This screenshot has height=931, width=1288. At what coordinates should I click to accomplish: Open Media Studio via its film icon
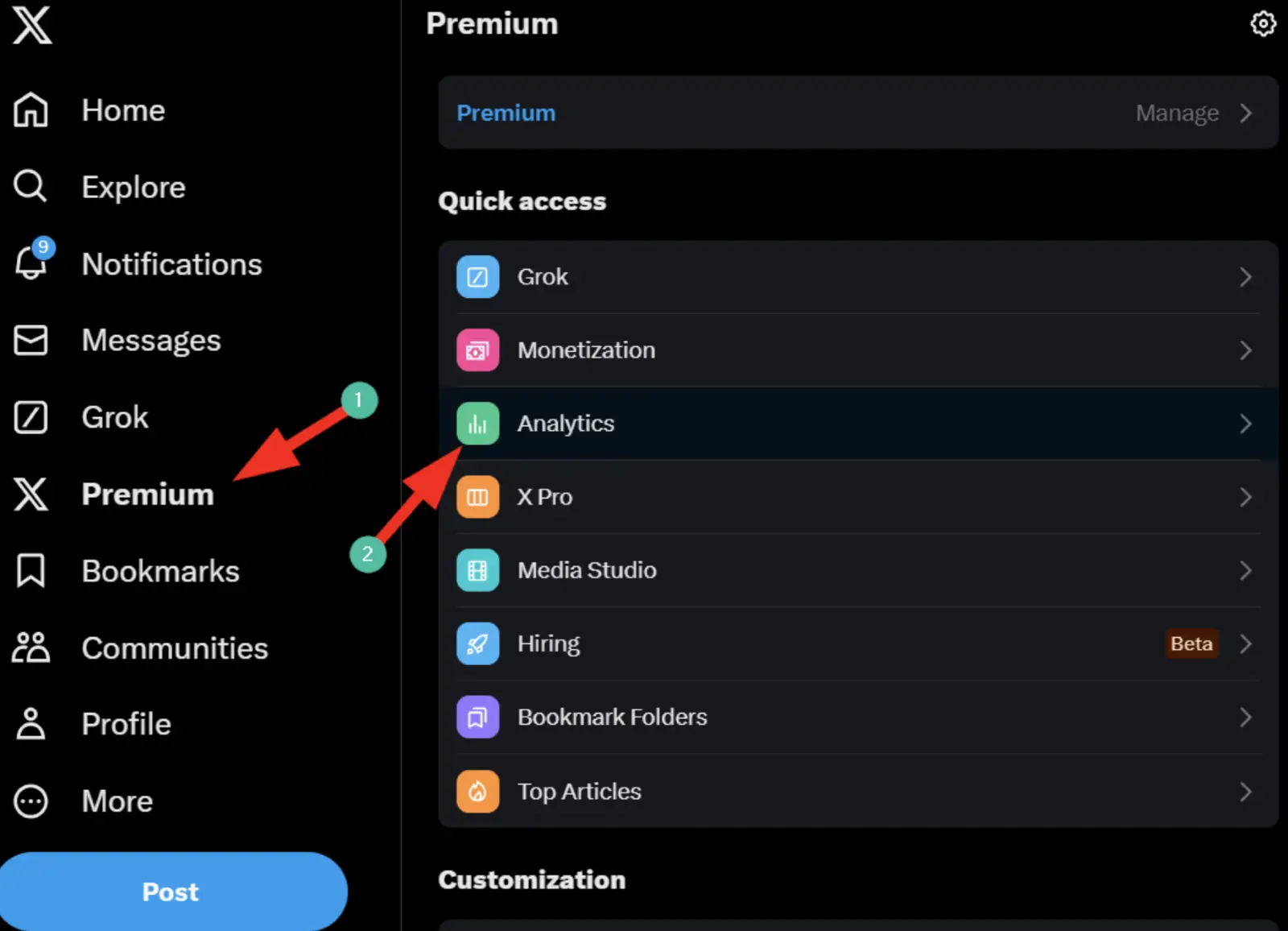click(x=477, y=570)
